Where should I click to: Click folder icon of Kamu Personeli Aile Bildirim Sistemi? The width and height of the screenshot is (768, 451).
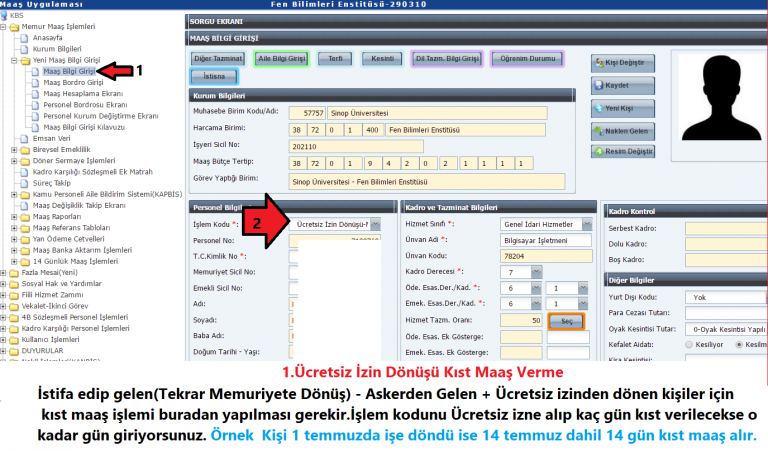point(24,194)
